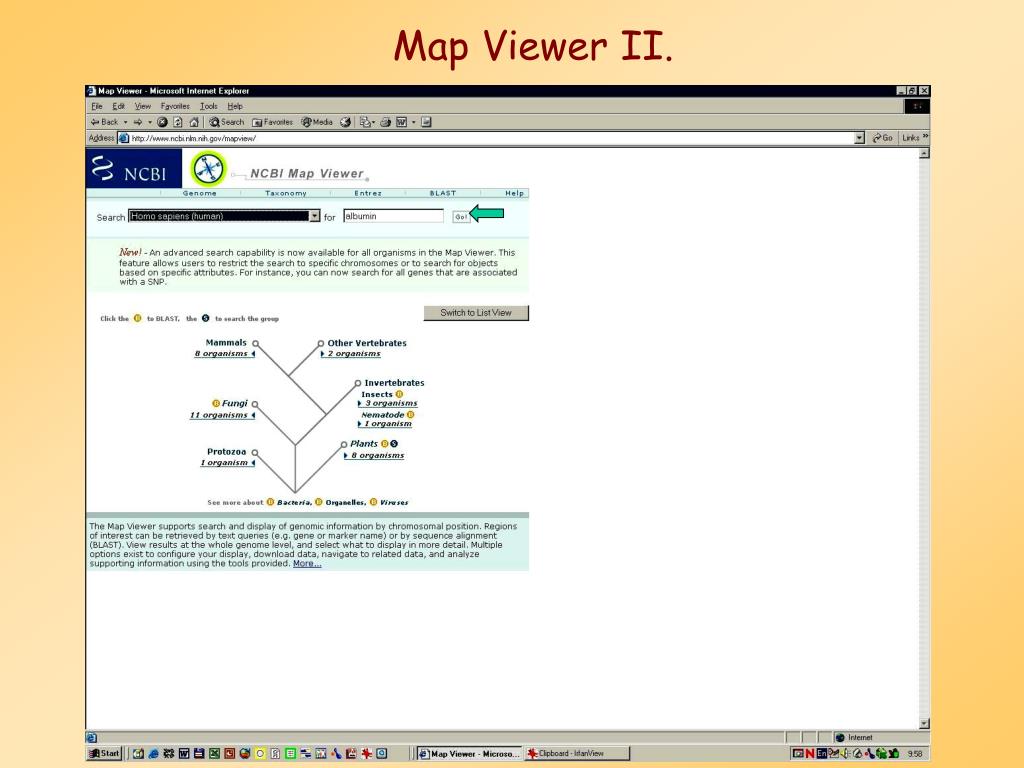Open the Windows Start button

(x=104, y=754)
